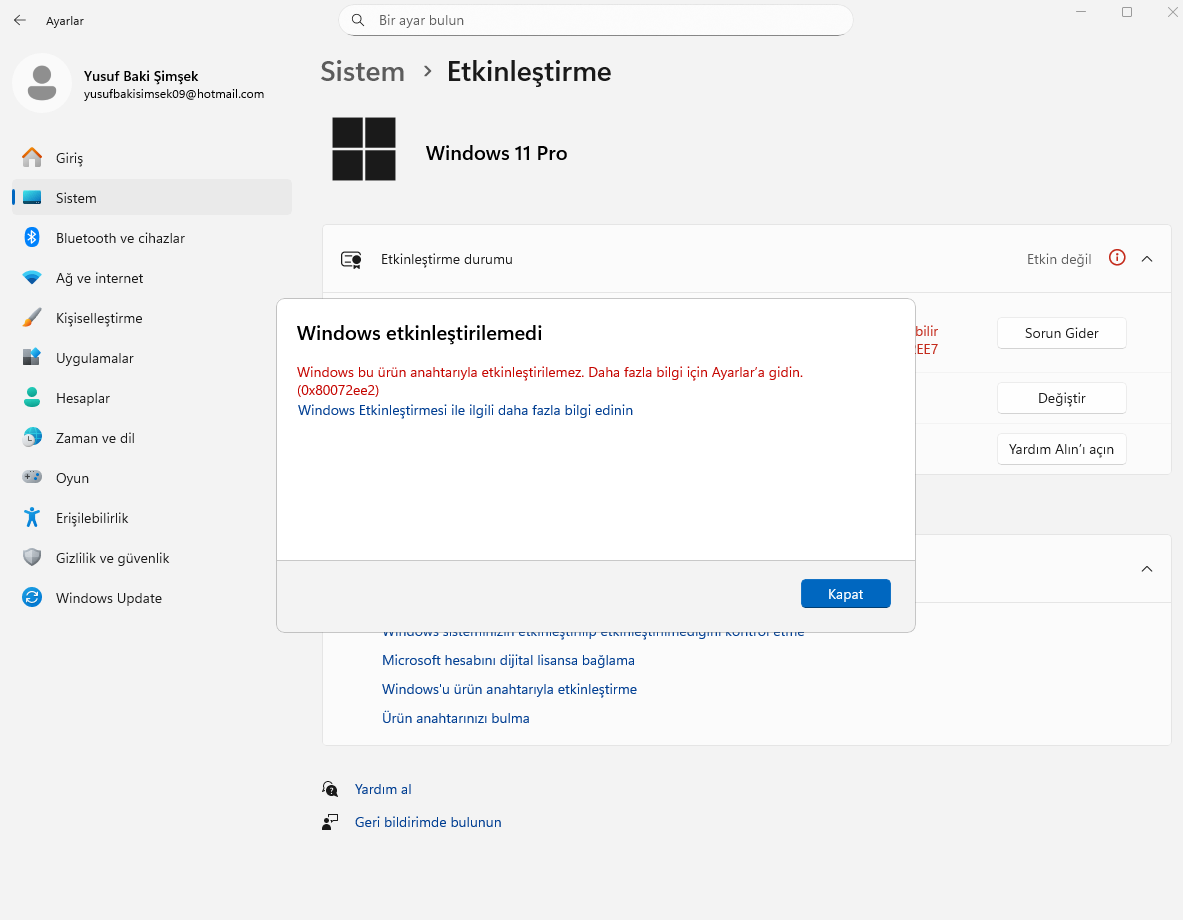1183x920 pixels.
Task: Select Sistem in the sidebar
Action: [x=152, y=198]
